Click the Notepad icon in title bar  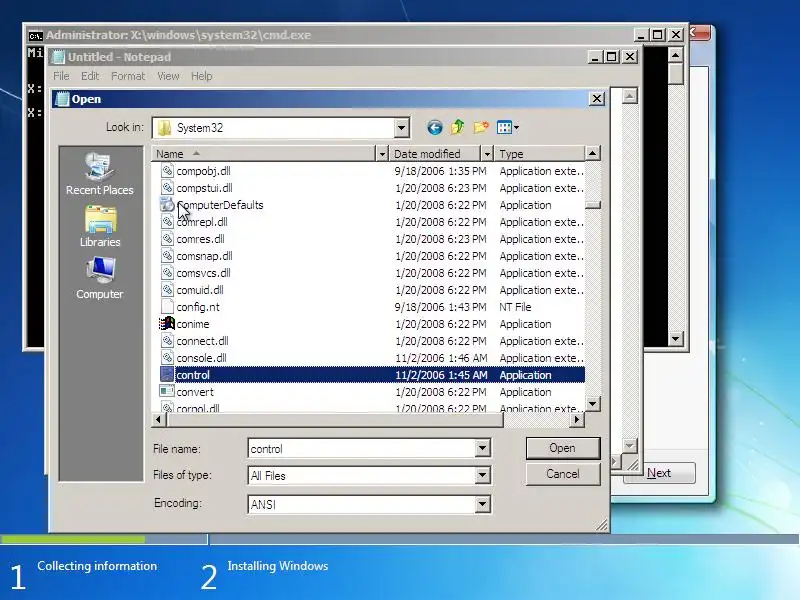click(x=59, y=57)
